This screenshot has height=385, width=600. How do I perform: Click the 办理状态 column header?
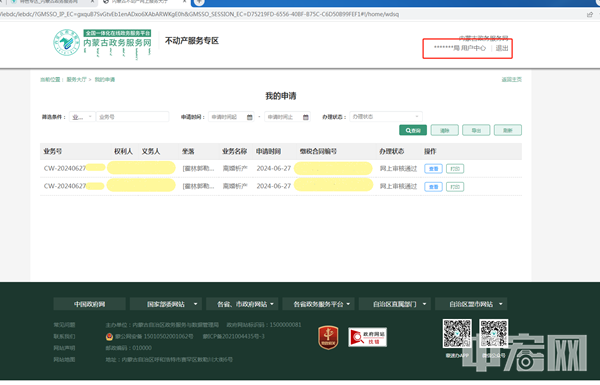(x=392, y=152)
